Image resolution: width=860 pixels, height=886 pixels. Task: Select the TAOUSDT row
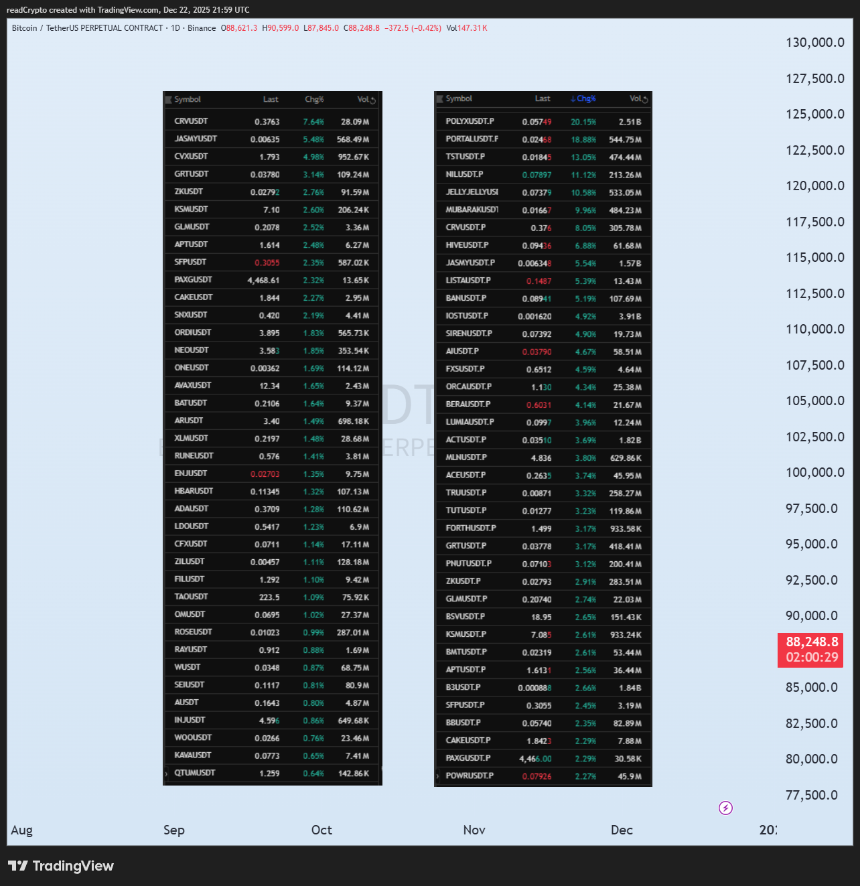[272, 597]
